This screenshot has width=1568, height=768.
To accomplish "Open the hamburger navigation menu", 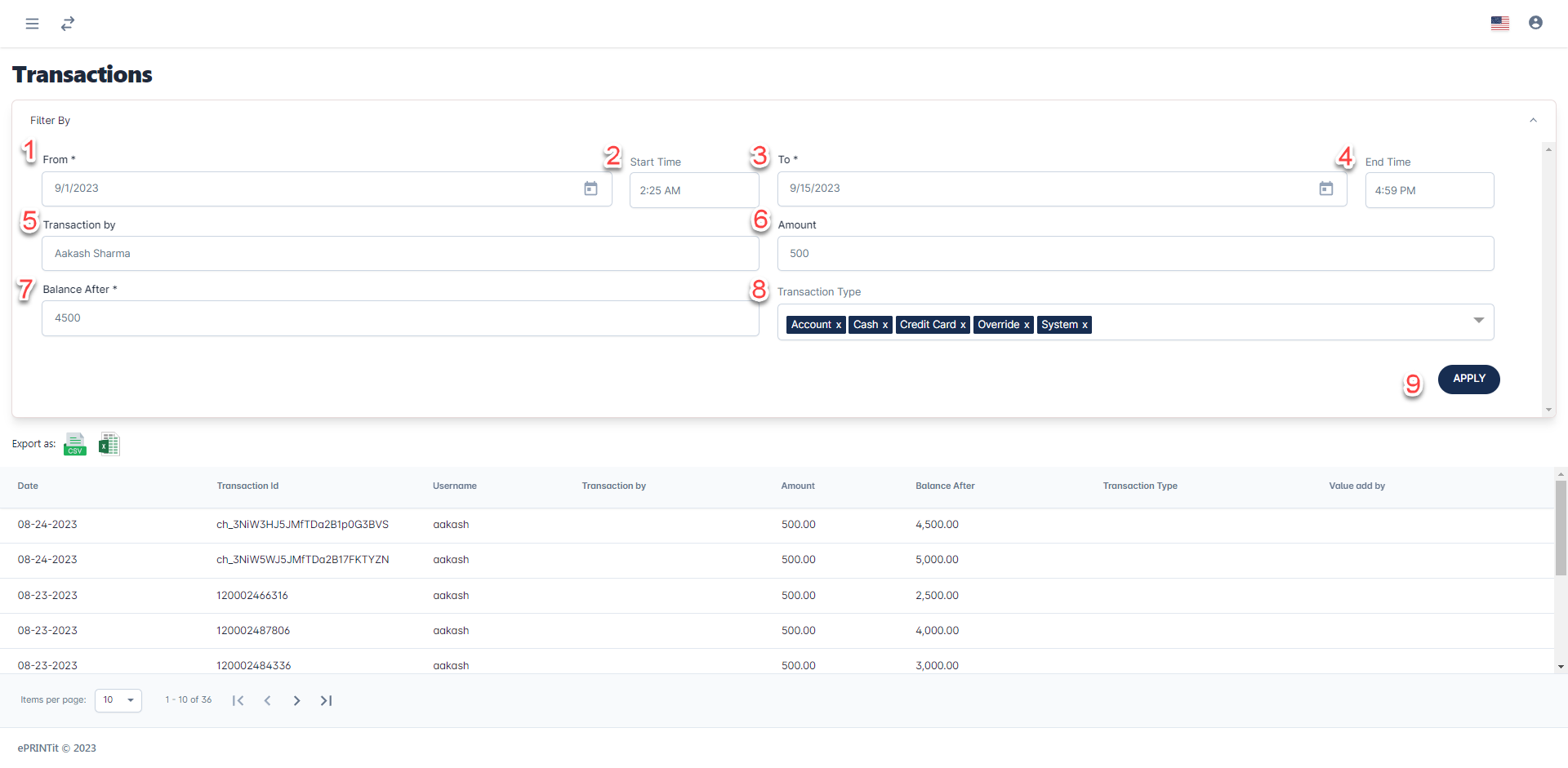I will click(32, 24).
